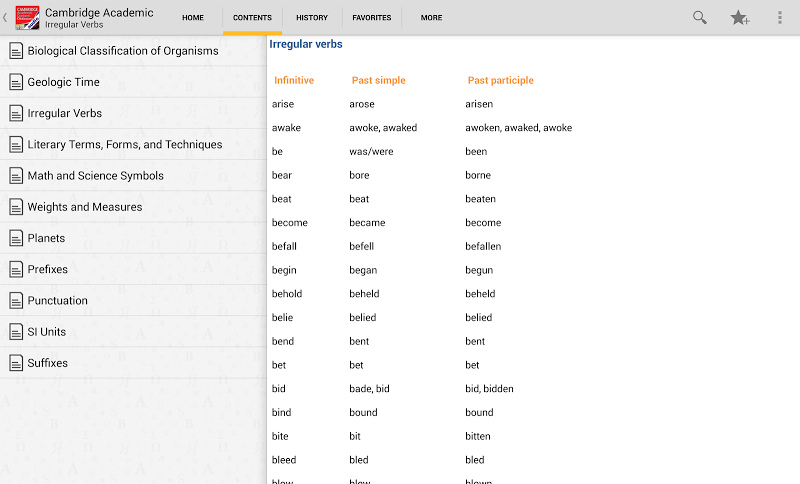Switch to the HISTORY tab

coord(312,17)
